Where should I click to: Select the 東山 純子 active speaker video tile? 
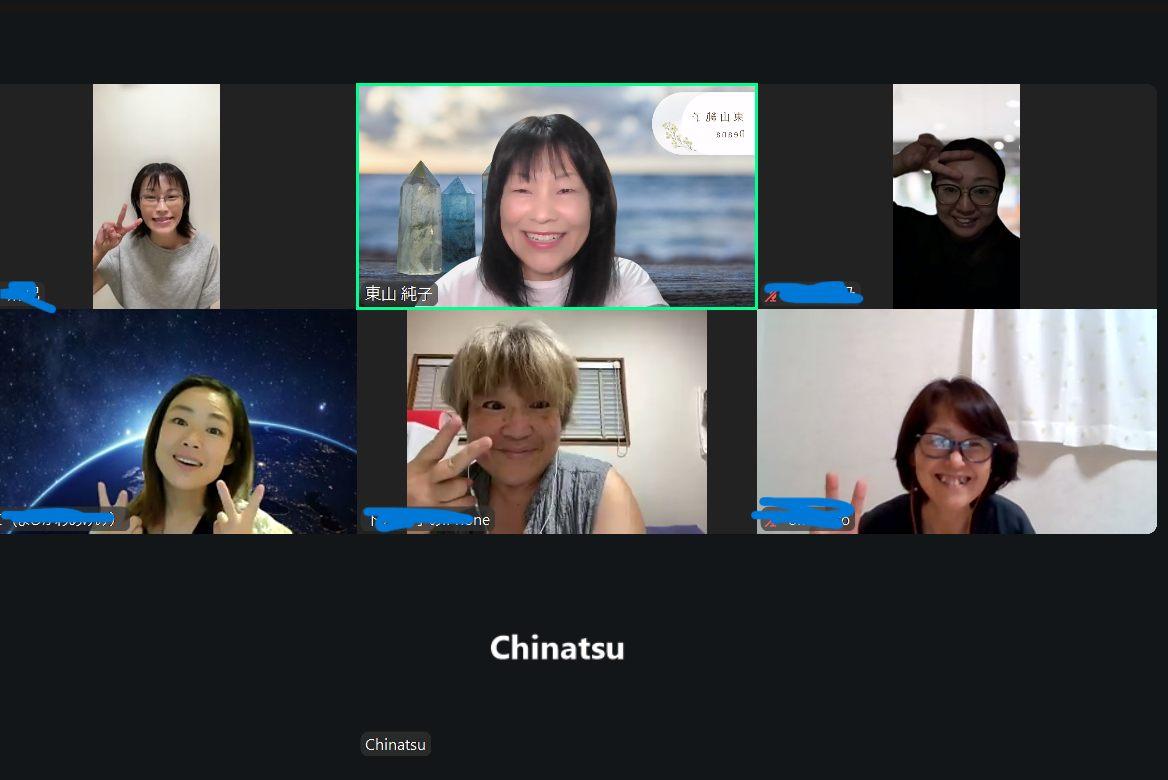(x=556, y=196)
